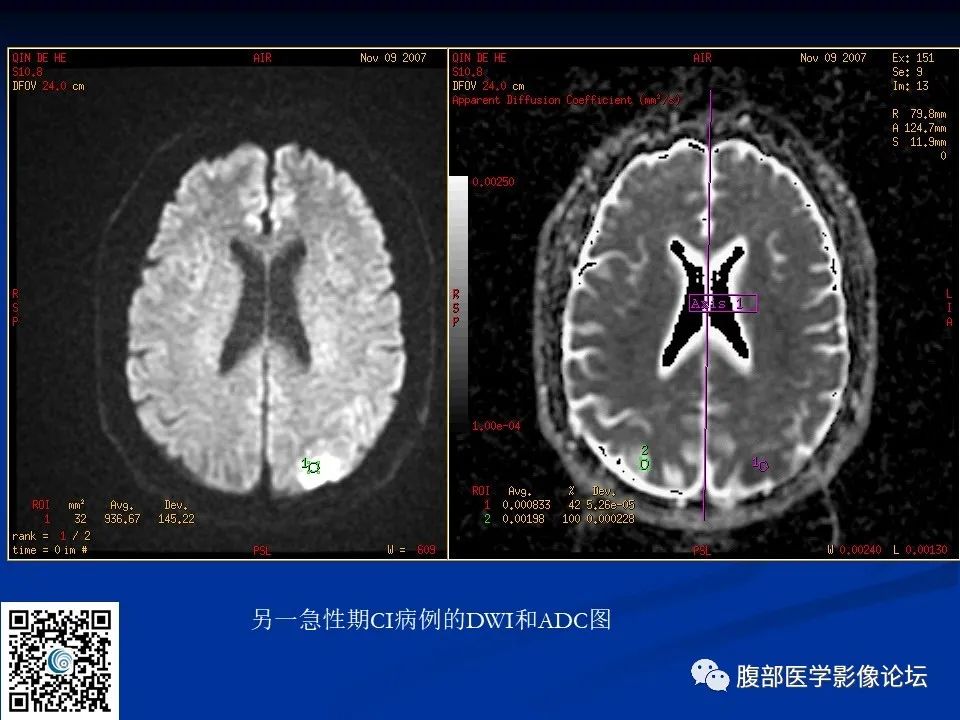
Task: Select the purple ROI 1 marker on ADC map
Action: (760, 465)
